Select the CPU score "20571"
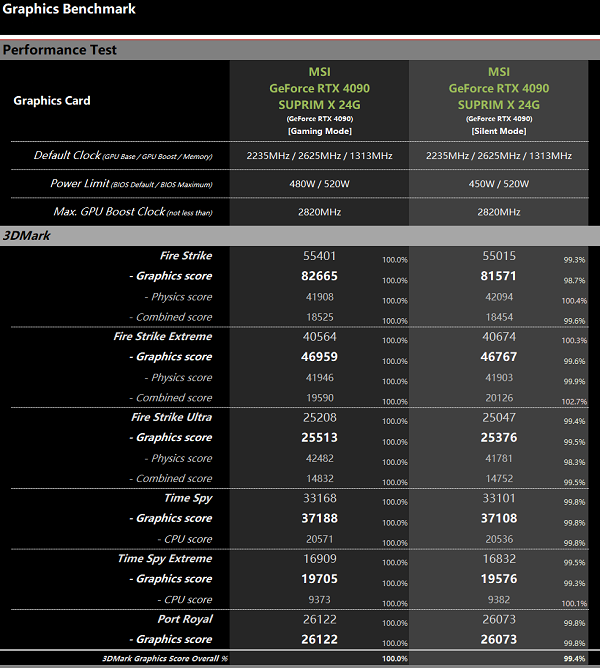The height and width of the screenshot is (668, 600). (320, 539)
